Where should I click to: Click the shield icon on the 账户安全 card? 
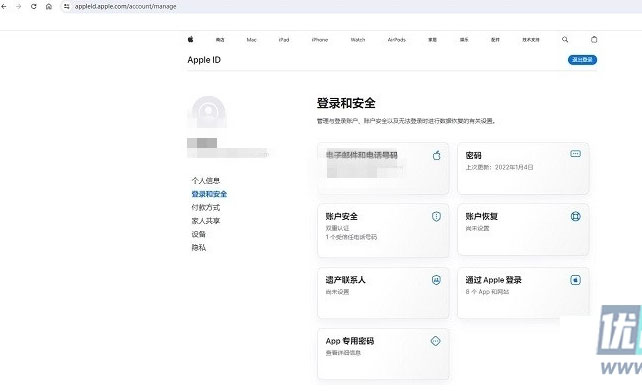pos(436,216)
